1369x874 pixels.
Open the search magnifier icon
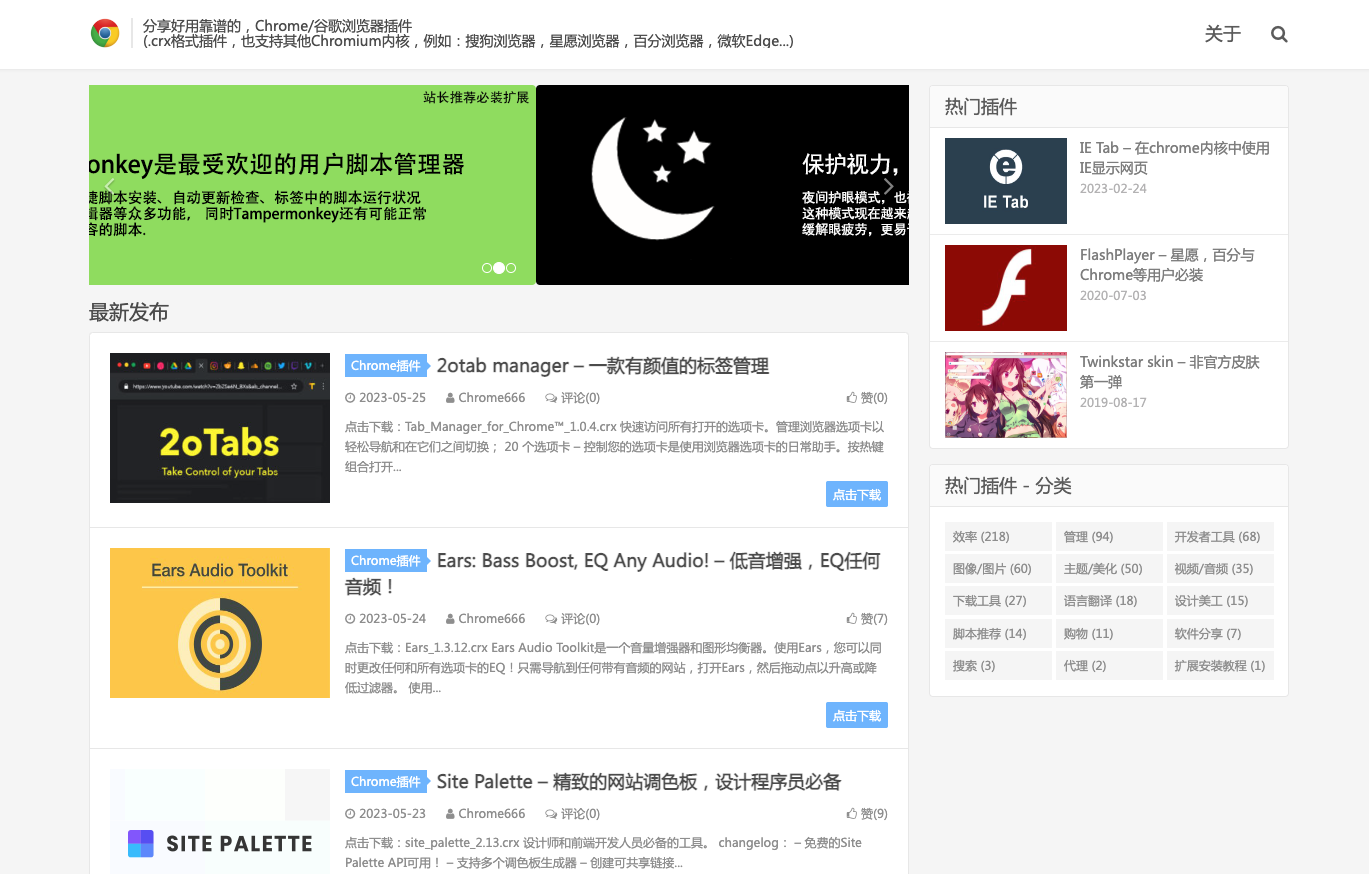click(1279, 34)
